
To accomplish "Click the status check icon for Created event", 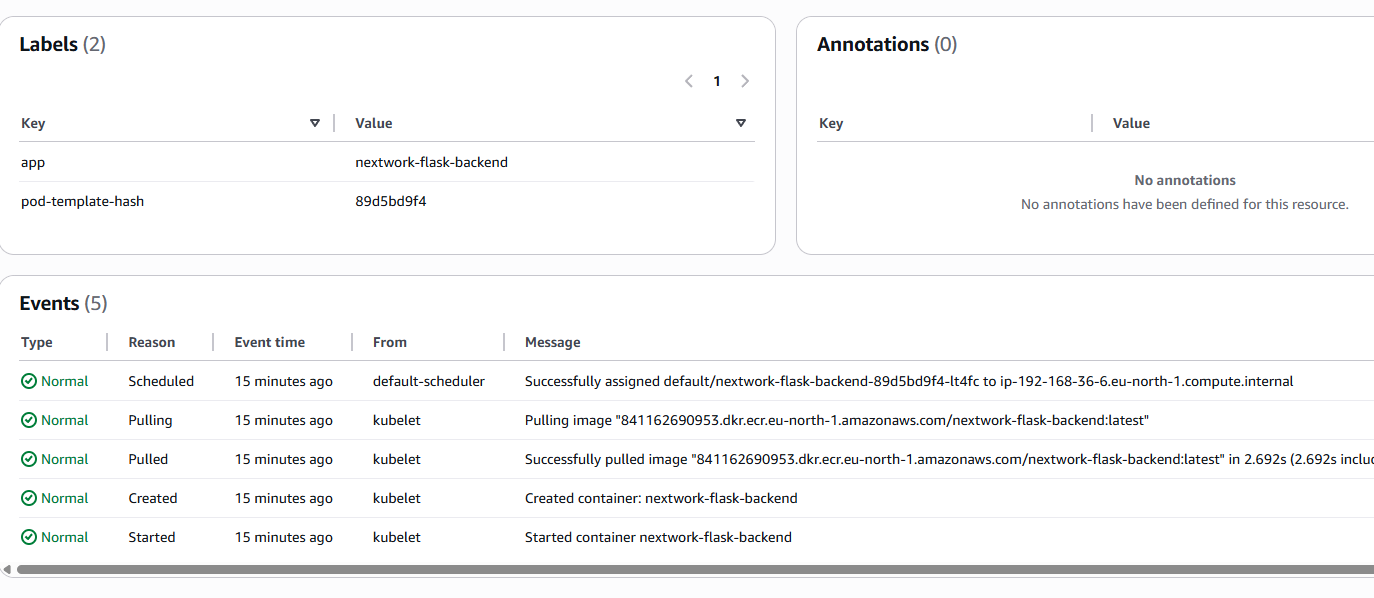I will point(29,498).
